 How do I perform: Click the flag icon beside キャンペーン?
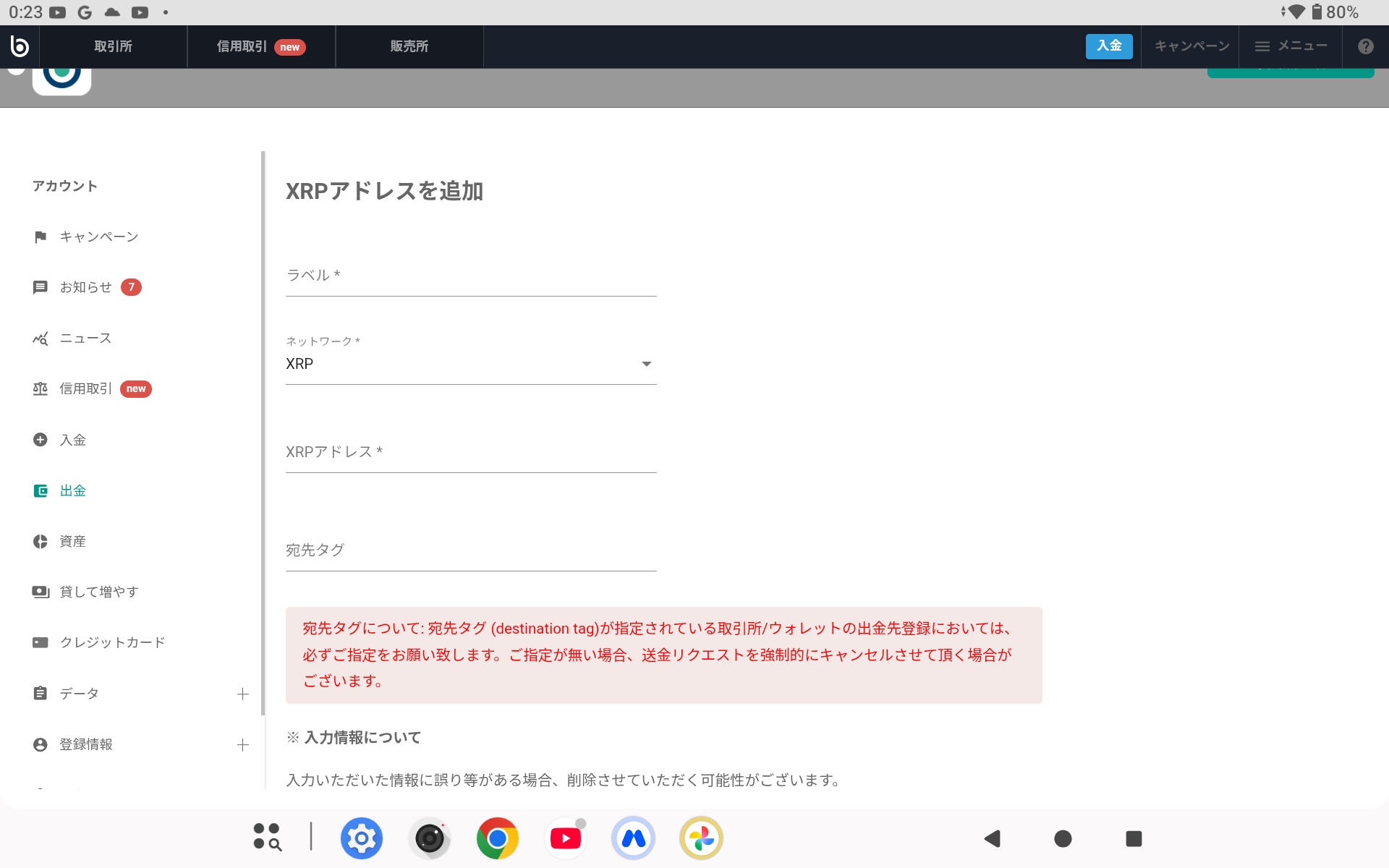[x=41, y=237]
